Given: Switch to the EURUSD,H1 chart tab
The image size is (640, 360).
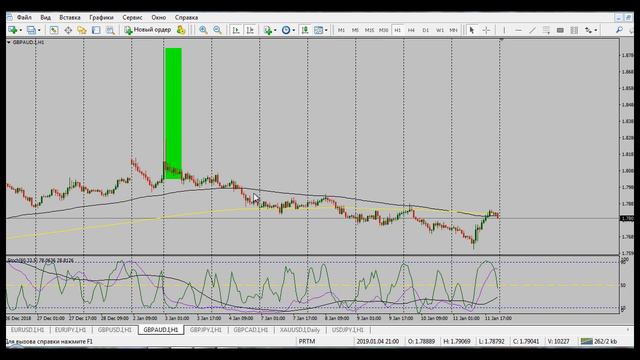Looking at the screenshot, I should coord(27,330).
